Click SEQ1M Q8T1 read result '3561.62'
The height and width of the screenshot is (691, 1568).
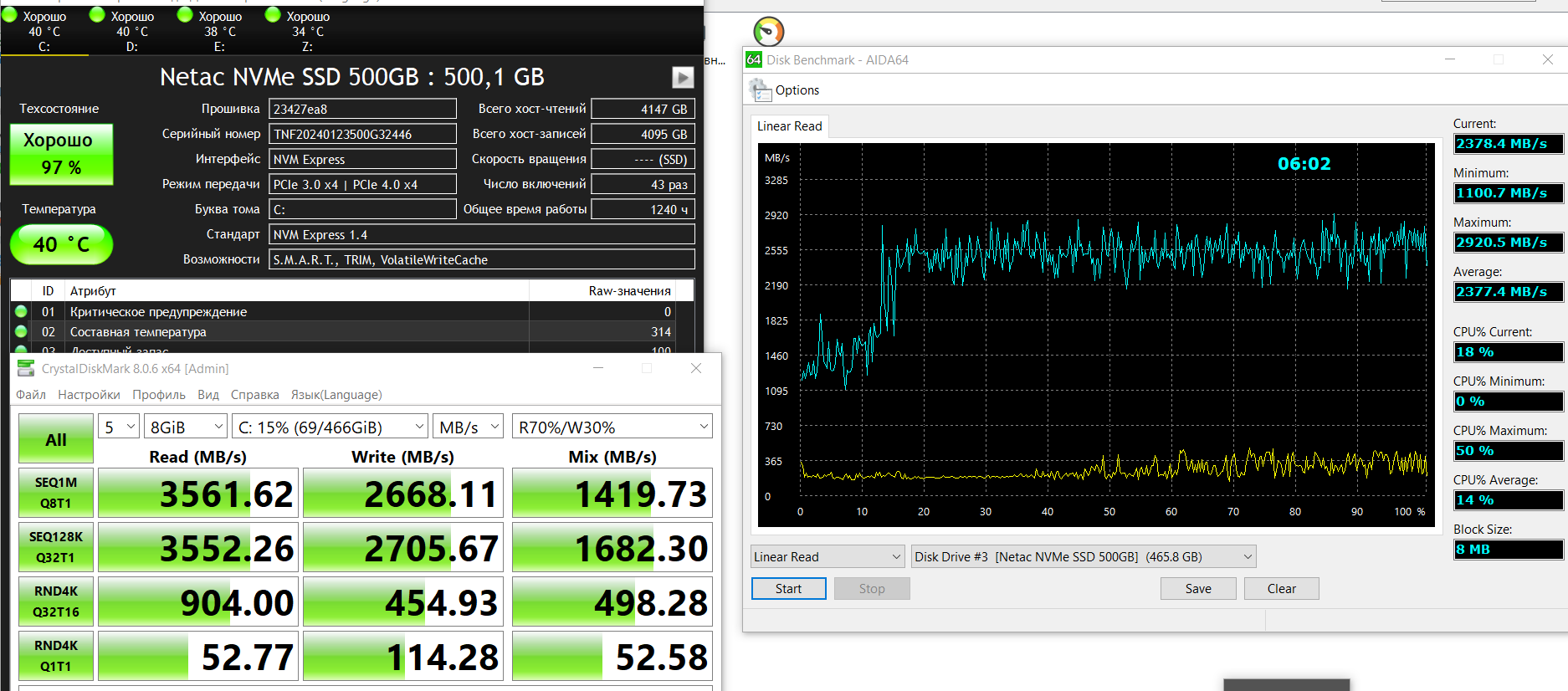[x=198, y=494]
